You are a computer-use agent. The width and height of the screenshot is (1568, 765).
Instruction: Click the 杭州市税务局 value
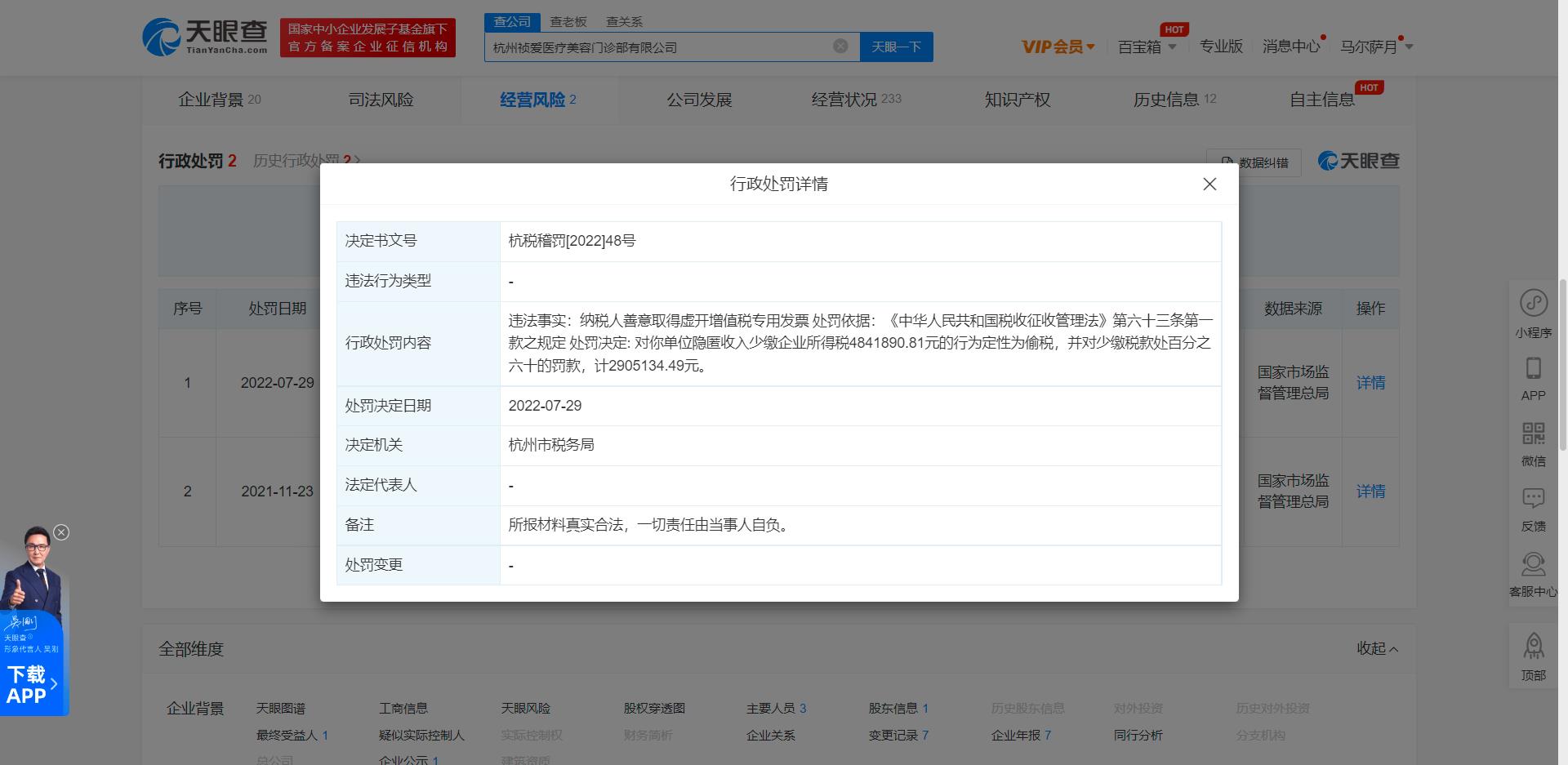point(551,445)
